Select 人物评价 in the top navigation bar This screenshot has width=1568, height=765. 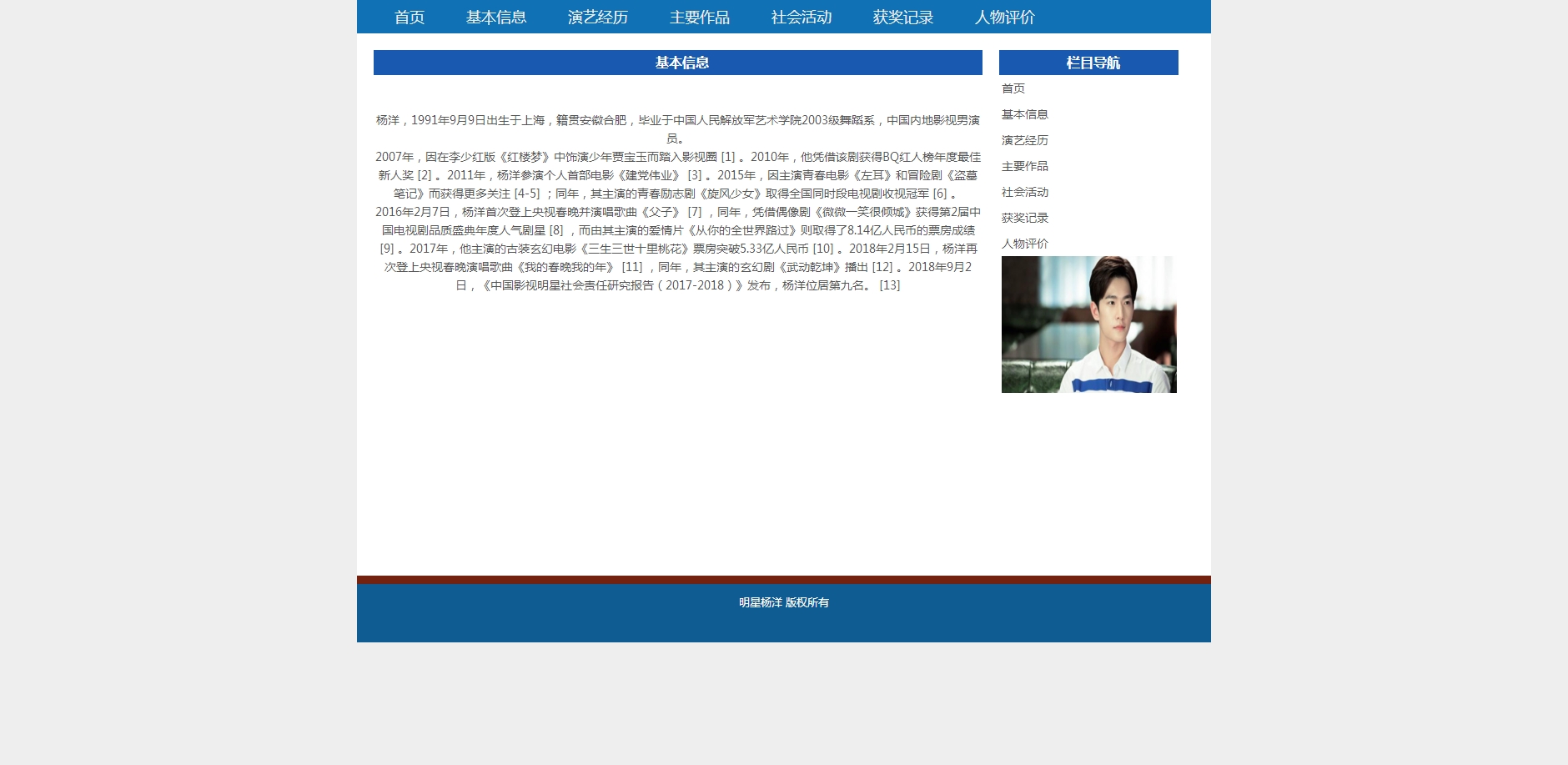click(1004, 18)
